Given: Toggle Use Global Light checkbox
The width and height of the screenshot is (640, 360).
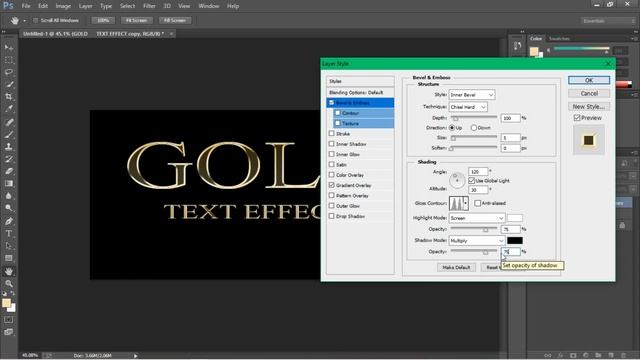Looking at the screenshot, I should (x=471, y=180).
